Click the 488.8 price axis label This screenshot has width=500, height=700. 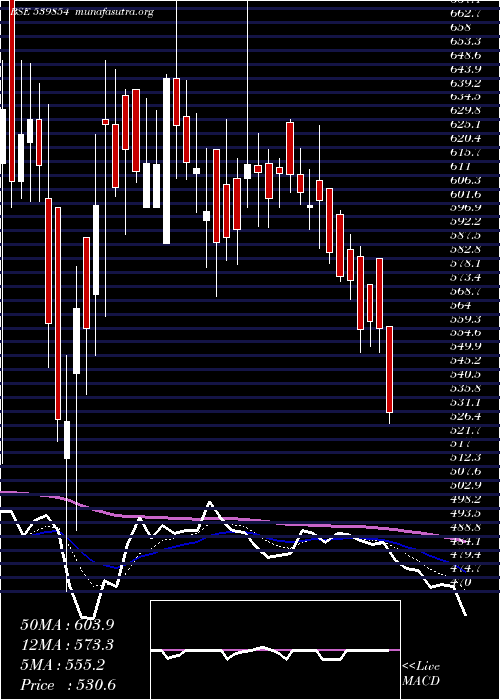tap(466, 528)
